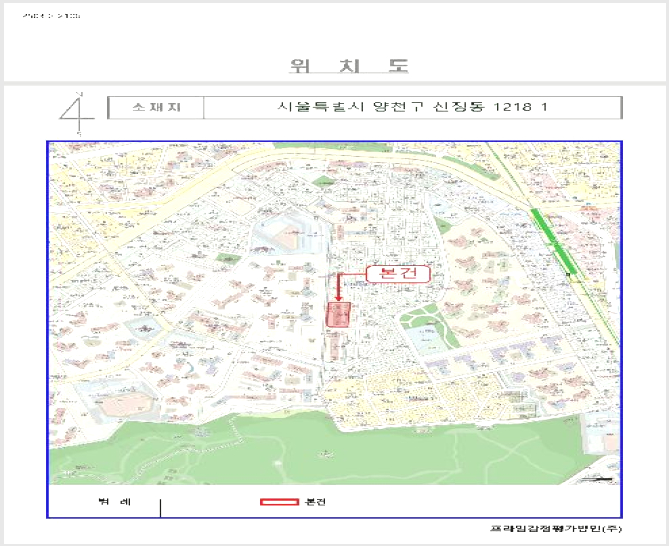Click the hexagonal pink building at lower left
Image resolution: width=669 pixels, height=546 pixels.
coord(127,406)
